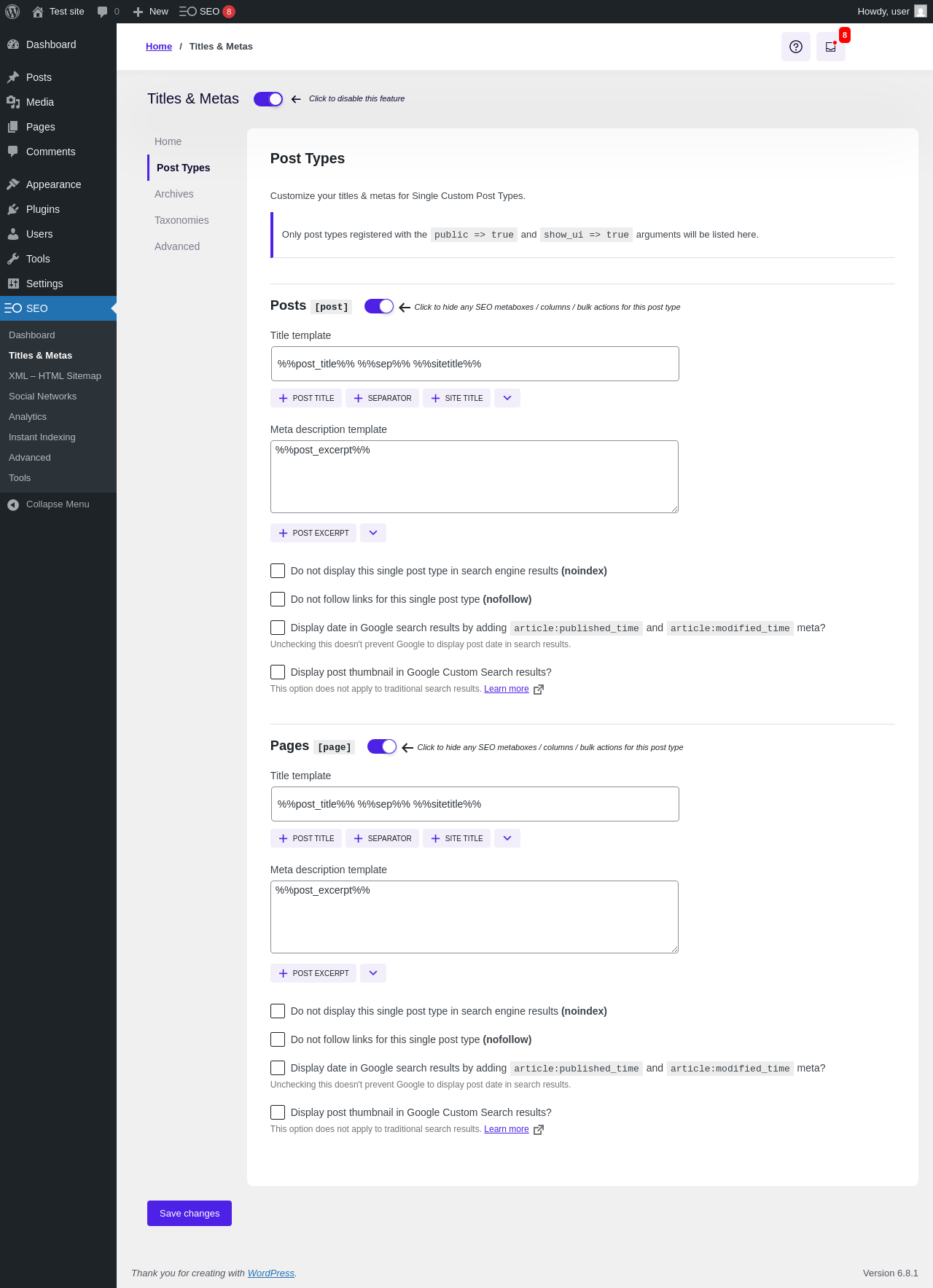Follow the Home breadcrumb link
933x1288 pixels.
159,47
